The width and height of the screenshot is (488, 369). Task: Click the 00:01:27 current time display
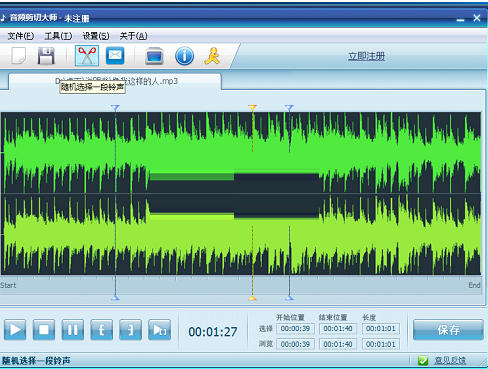click(x=213, y=332)
